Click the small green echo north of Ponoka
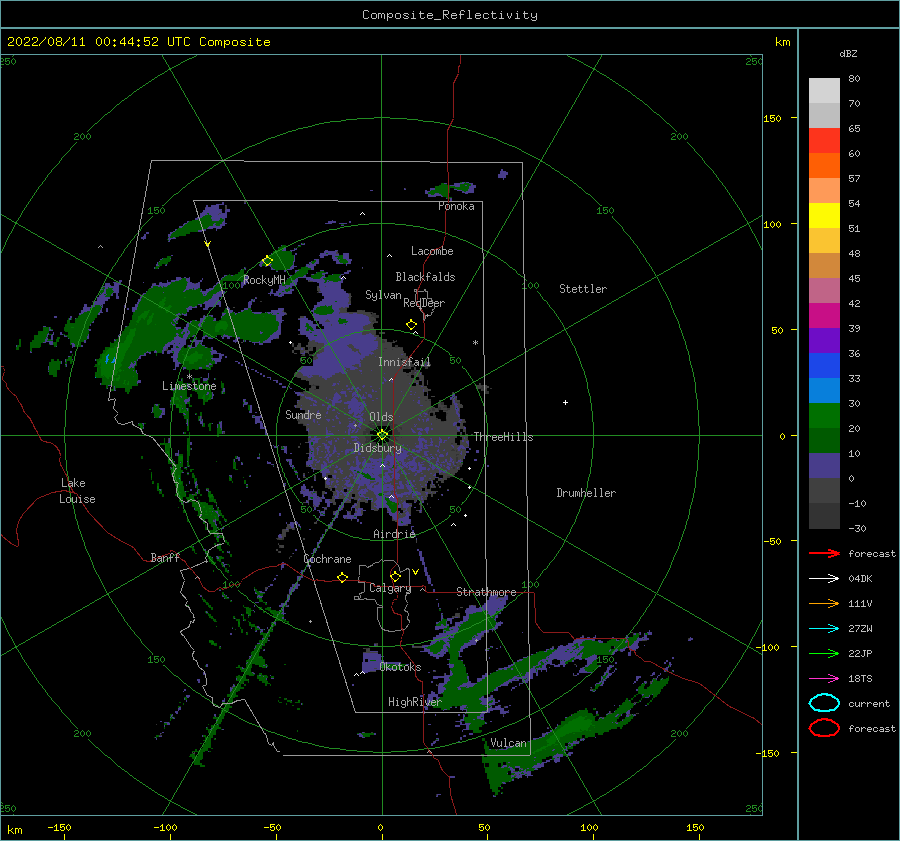The height and width of the screenshot is (841, 900). click(449, 189)
